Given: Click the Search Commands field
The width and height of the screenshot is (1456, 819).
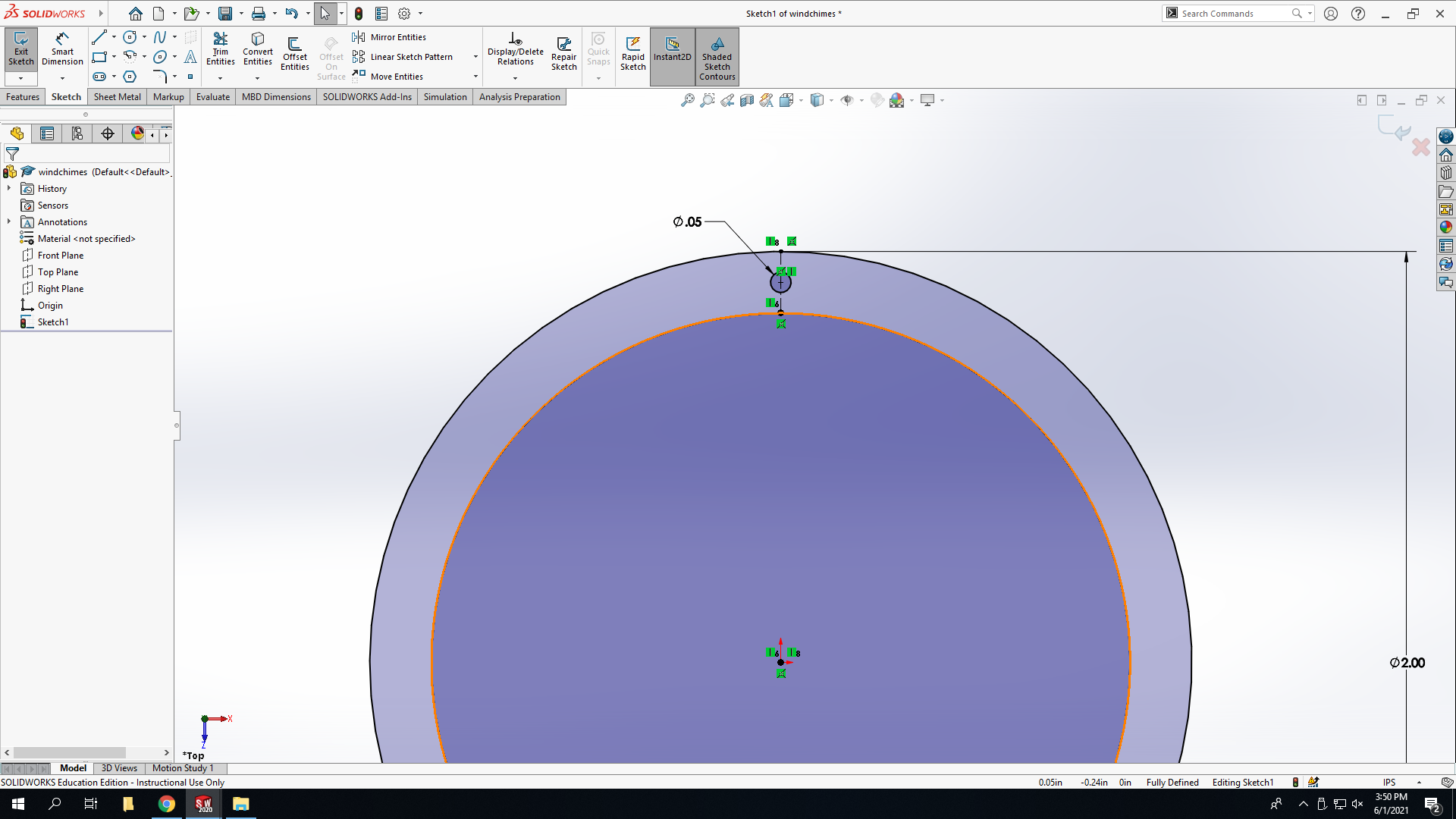Looking at the screenshot, I should click(1236, 14).
